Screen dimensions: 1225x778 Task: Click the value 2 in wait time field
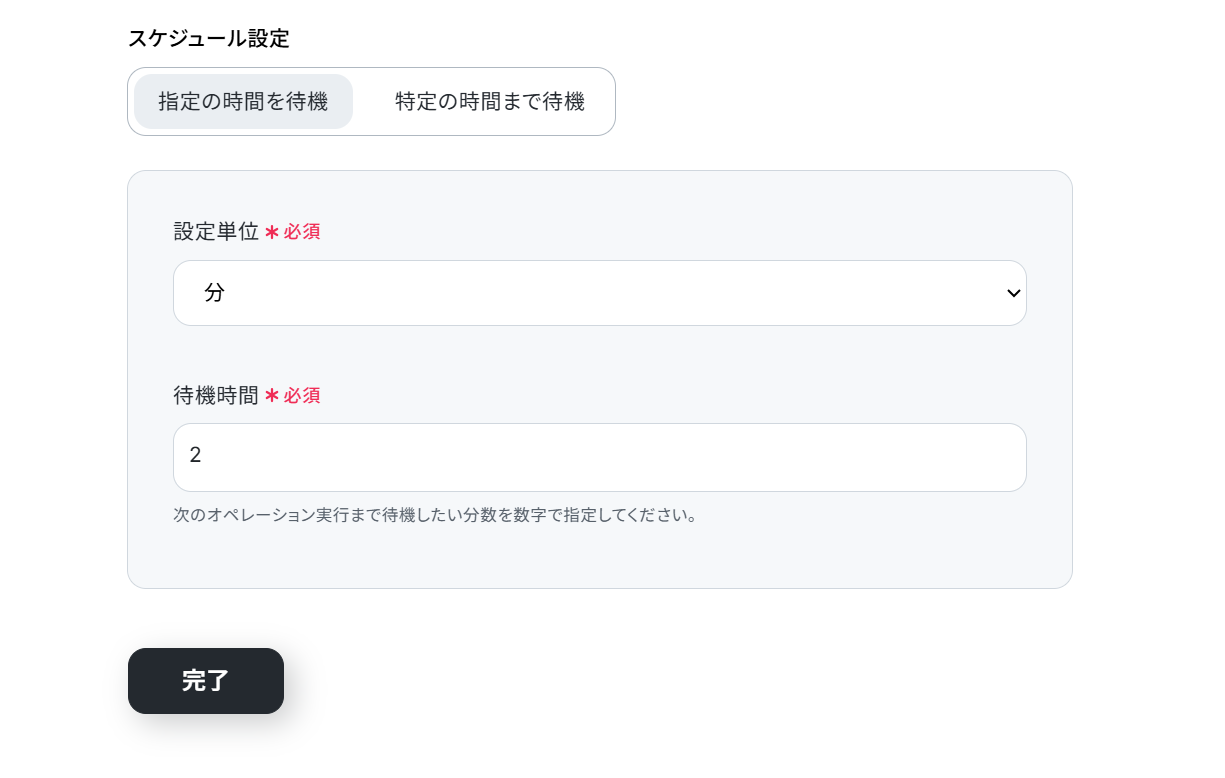(x=196, y=456)
